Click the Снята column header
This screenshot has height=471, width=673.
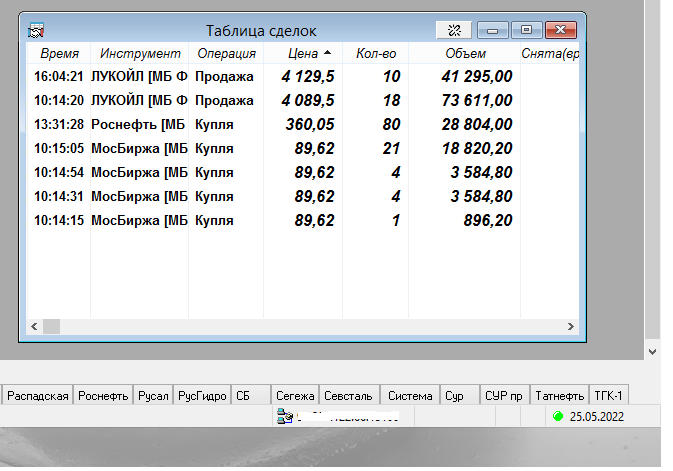pyautogui.click(x=550, y=54)
